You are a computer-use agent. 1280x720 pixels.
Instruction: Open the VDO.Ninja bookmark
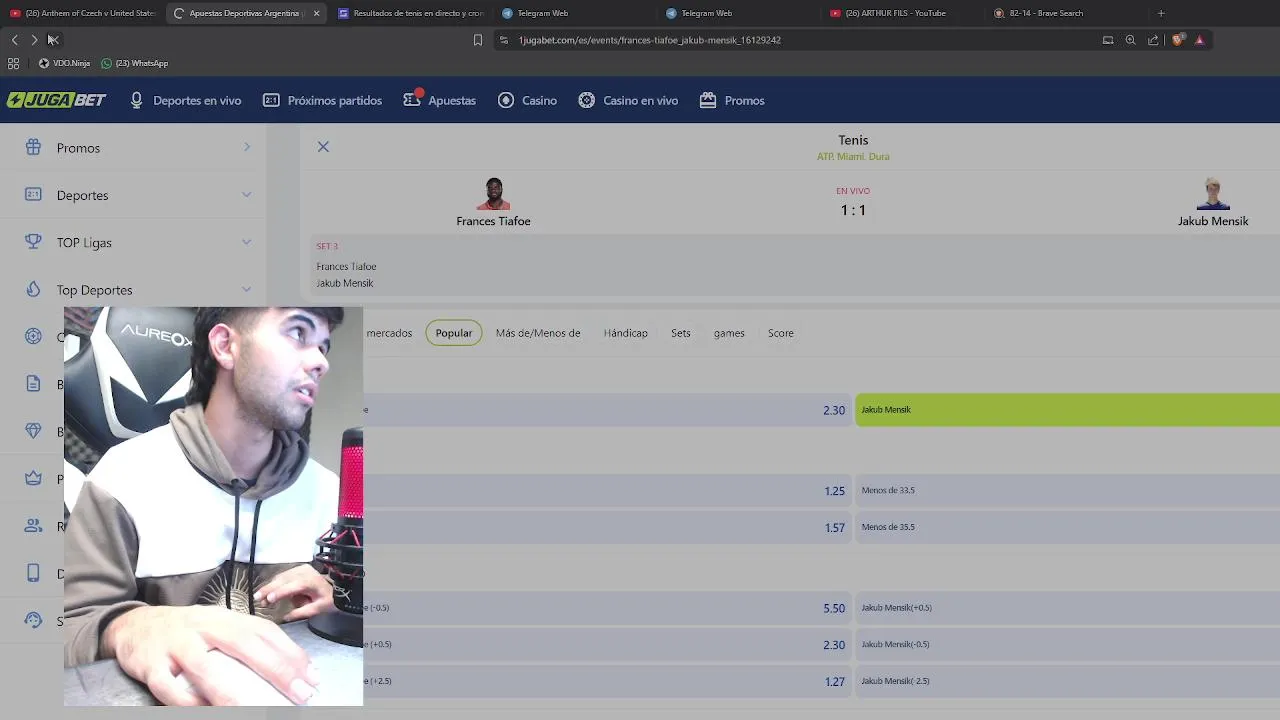64,63
